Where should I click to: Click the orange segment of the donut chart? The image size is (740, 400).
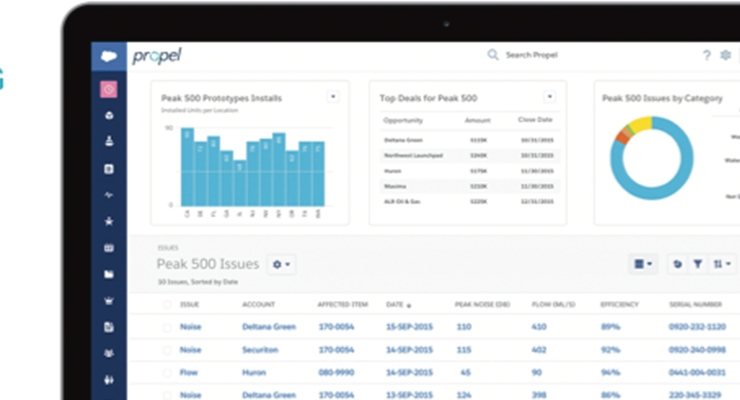click(623, 137)
